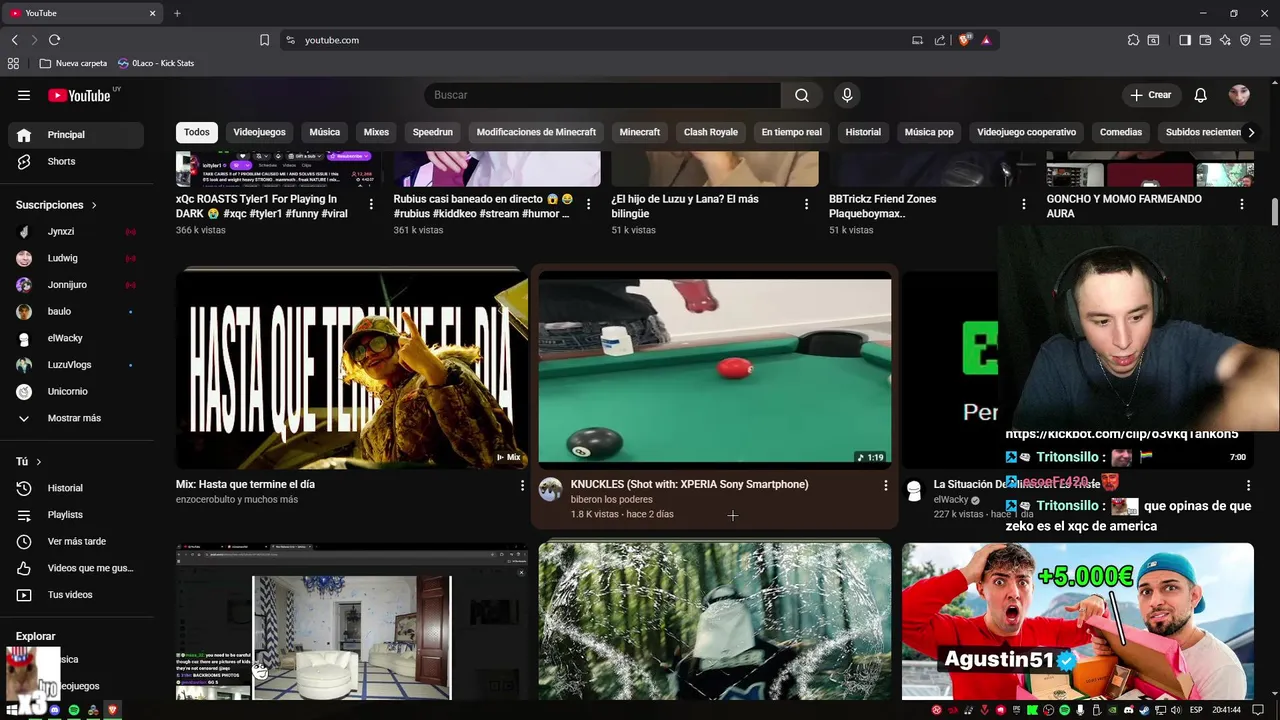Viewport: 1280px width, 720px height.
Task: Open the Jynxzi subscription channel
Action: pos(76,231)
